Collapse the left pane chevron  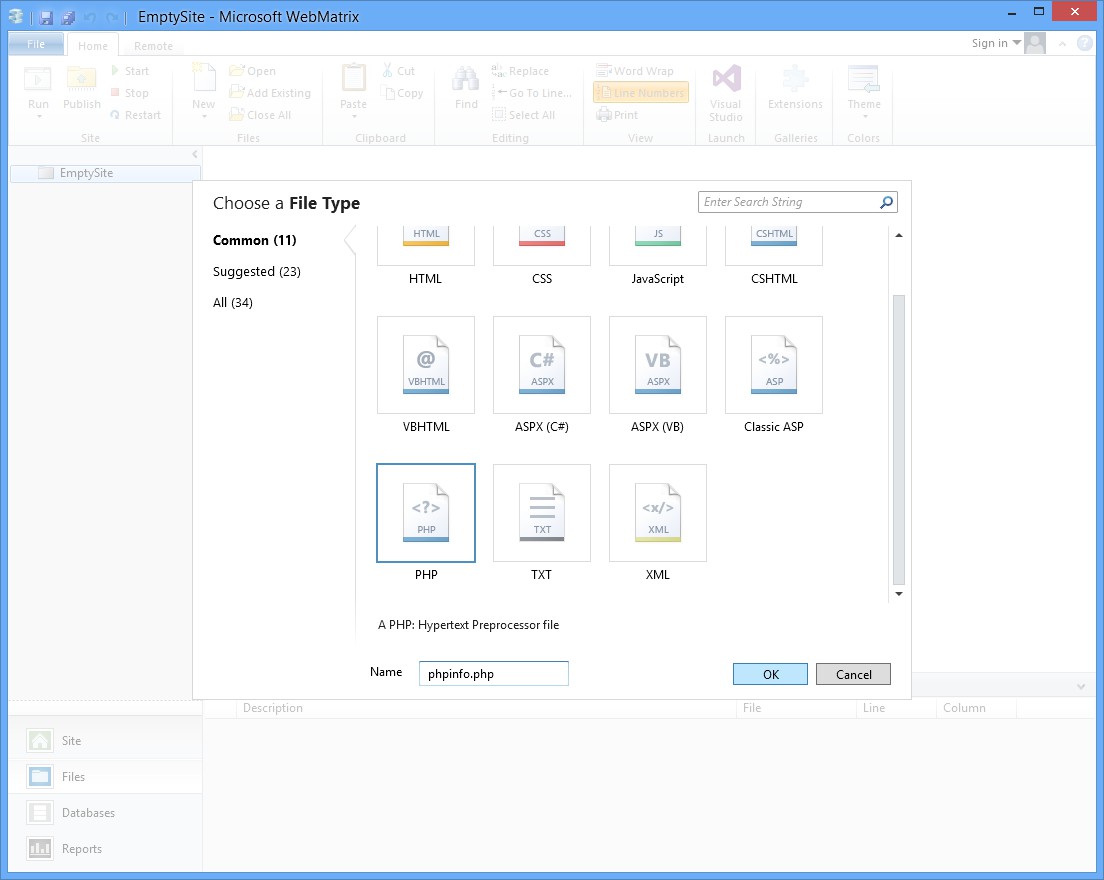pyautogui.click(x=195, y=154)
